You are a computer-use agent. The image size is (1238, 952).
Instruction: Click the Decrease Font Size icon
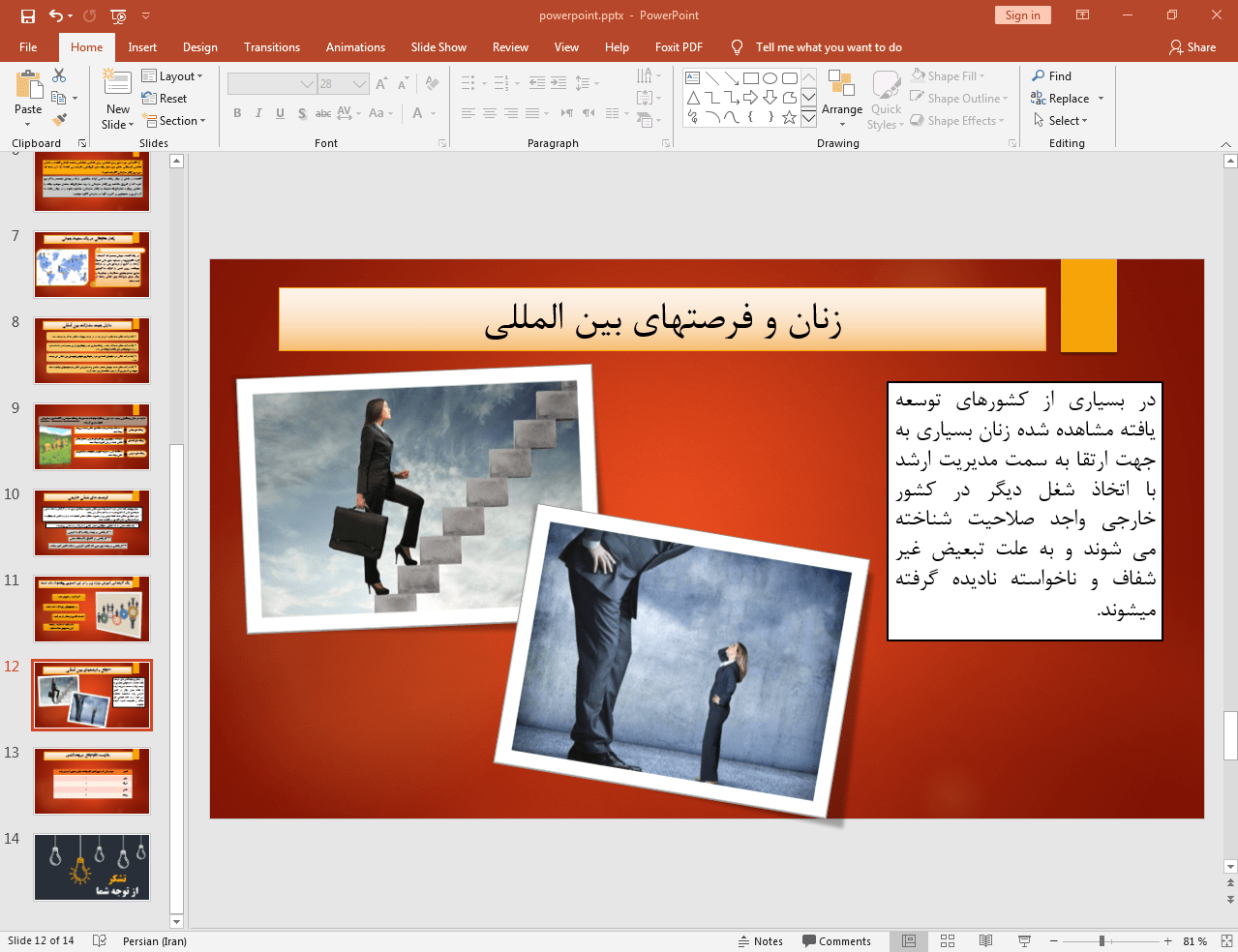403,84
